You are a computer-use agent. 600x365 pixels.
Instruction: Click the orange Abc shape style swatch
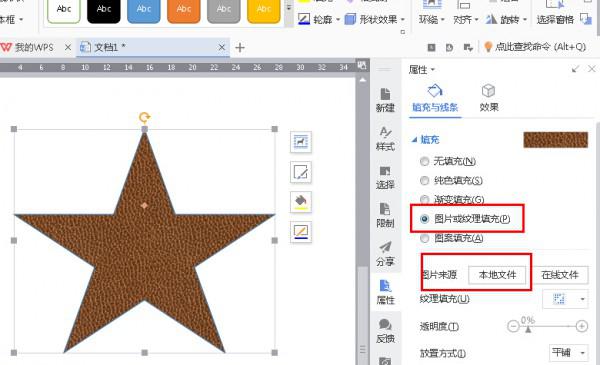(x=184, y=10)
